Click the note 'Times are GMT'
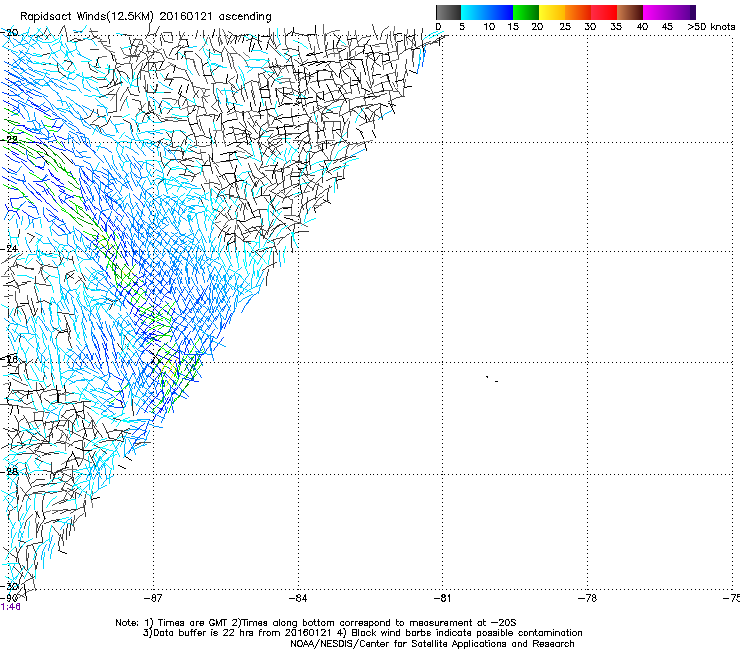The height and width of the screenshot is (650, 740). 194,623
